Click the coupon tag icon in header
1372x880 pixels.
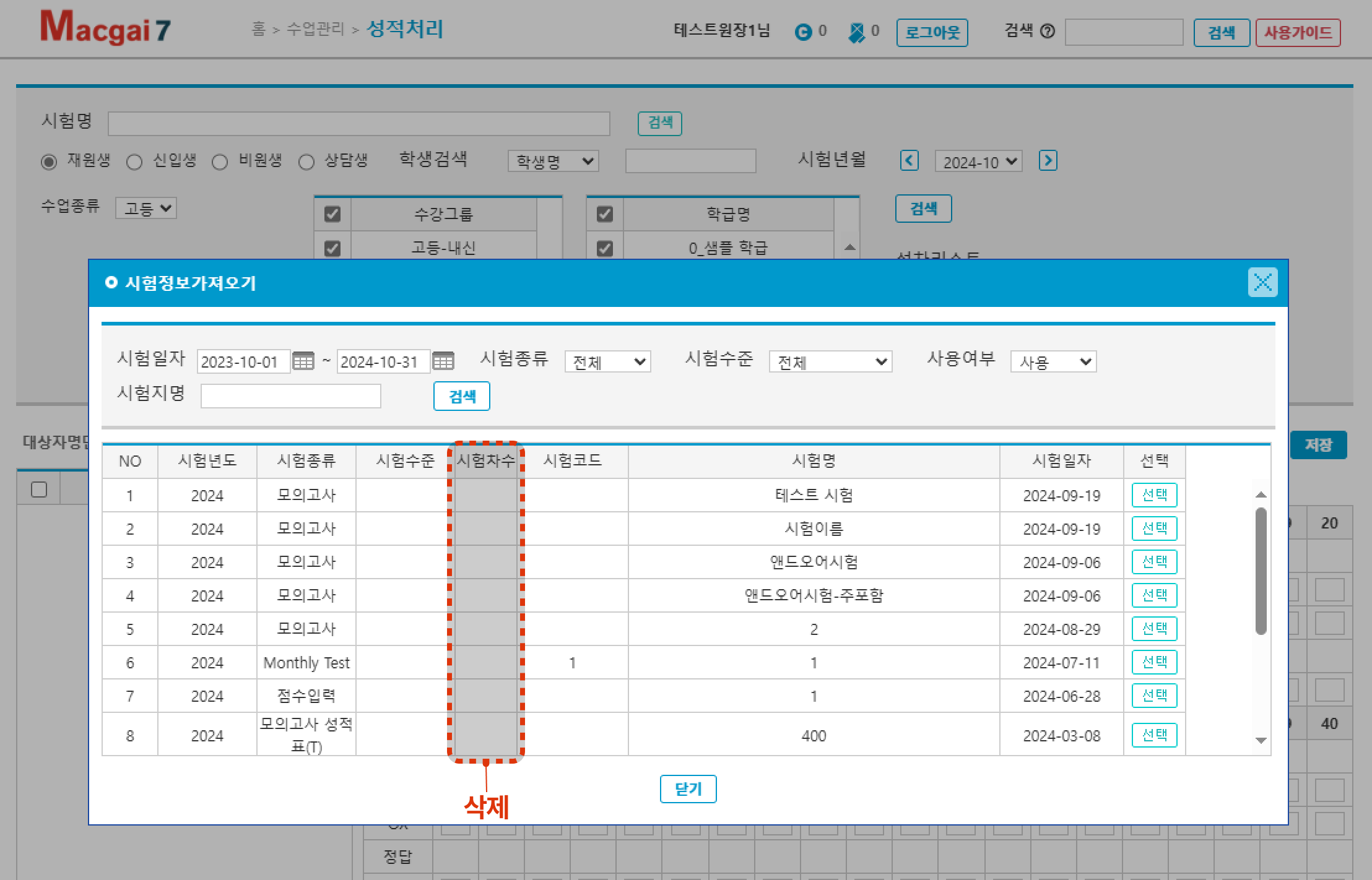pyautogui.click(x=856, y=32)
